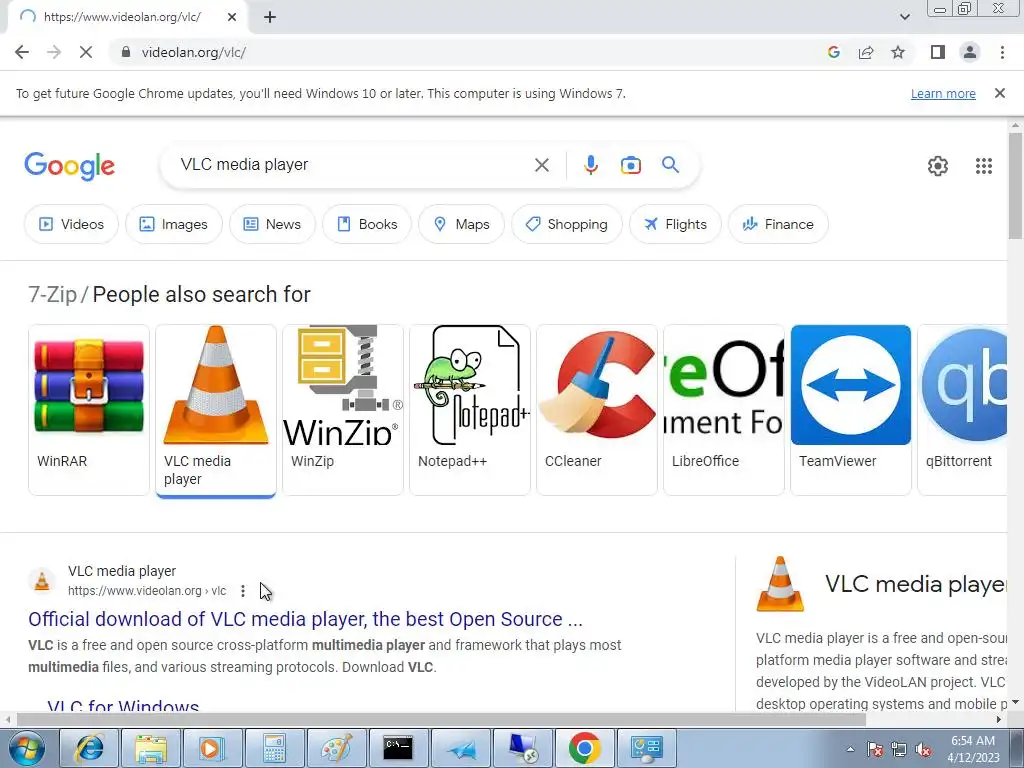This screenshot has width=1024, height=768.
Task: Open Windows Media Player from taskbar
Action: pyautogui.click(x=213, y=748)
